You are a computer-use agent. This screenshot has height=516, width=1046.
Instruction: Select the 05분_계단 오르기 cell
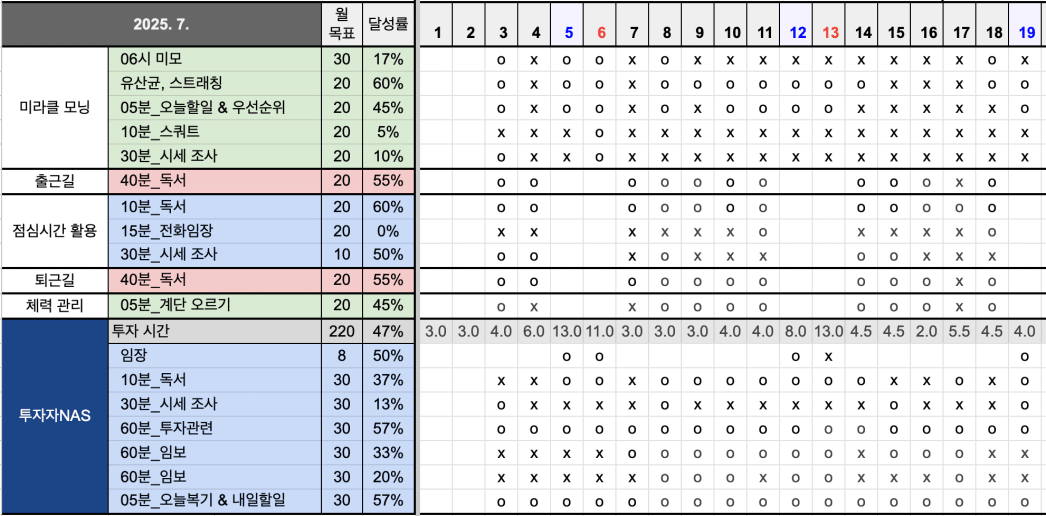click(x=215, y=305)
